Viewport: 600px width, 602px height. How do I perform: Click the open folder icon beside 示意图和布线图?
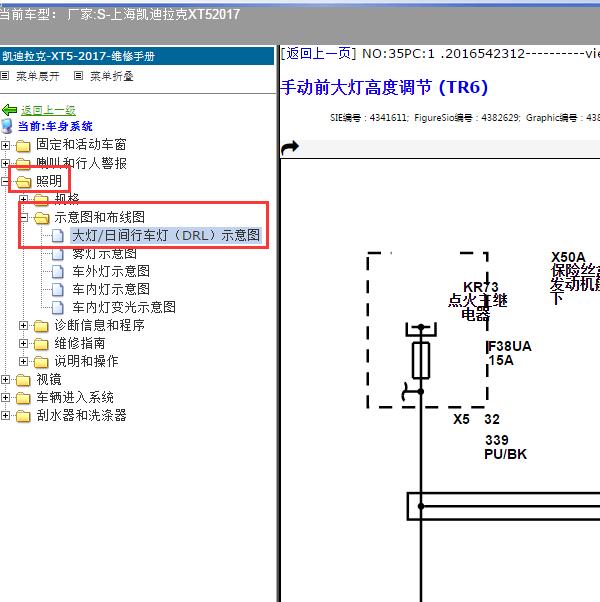tap(41, 218)
